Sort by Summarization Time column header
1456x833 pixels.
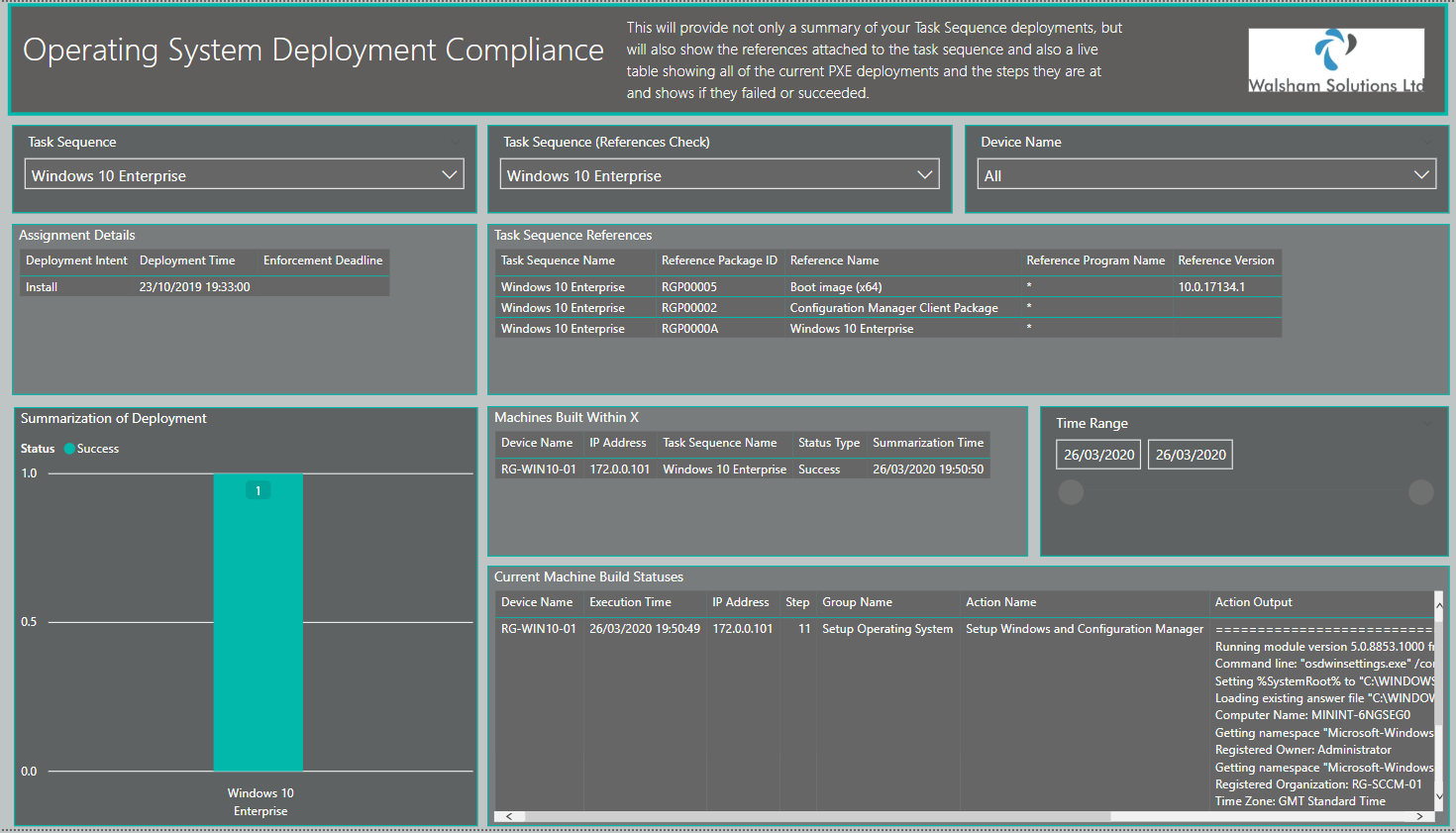click(x=928, y=443)
